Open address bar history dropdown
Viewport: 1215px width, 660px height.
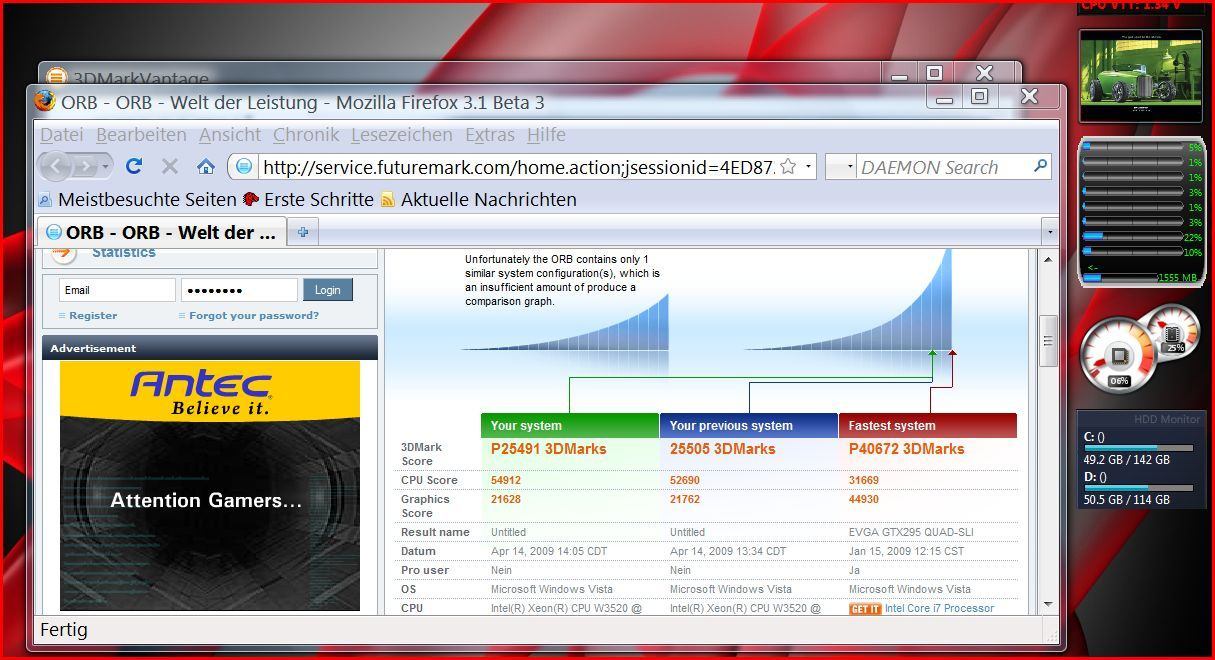point(808,167)
